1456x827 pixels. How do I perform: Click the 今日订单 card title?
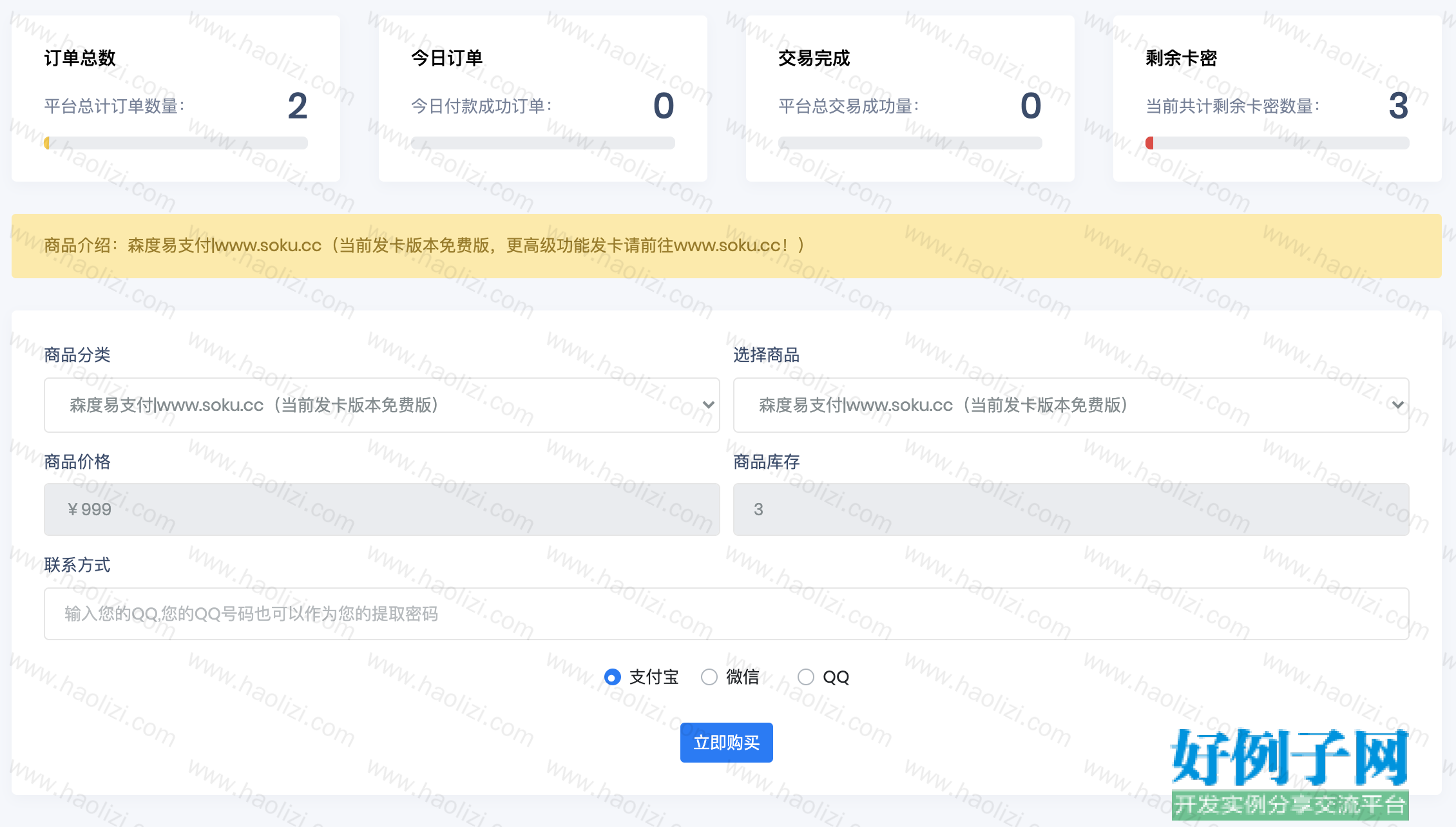[447, 58]
